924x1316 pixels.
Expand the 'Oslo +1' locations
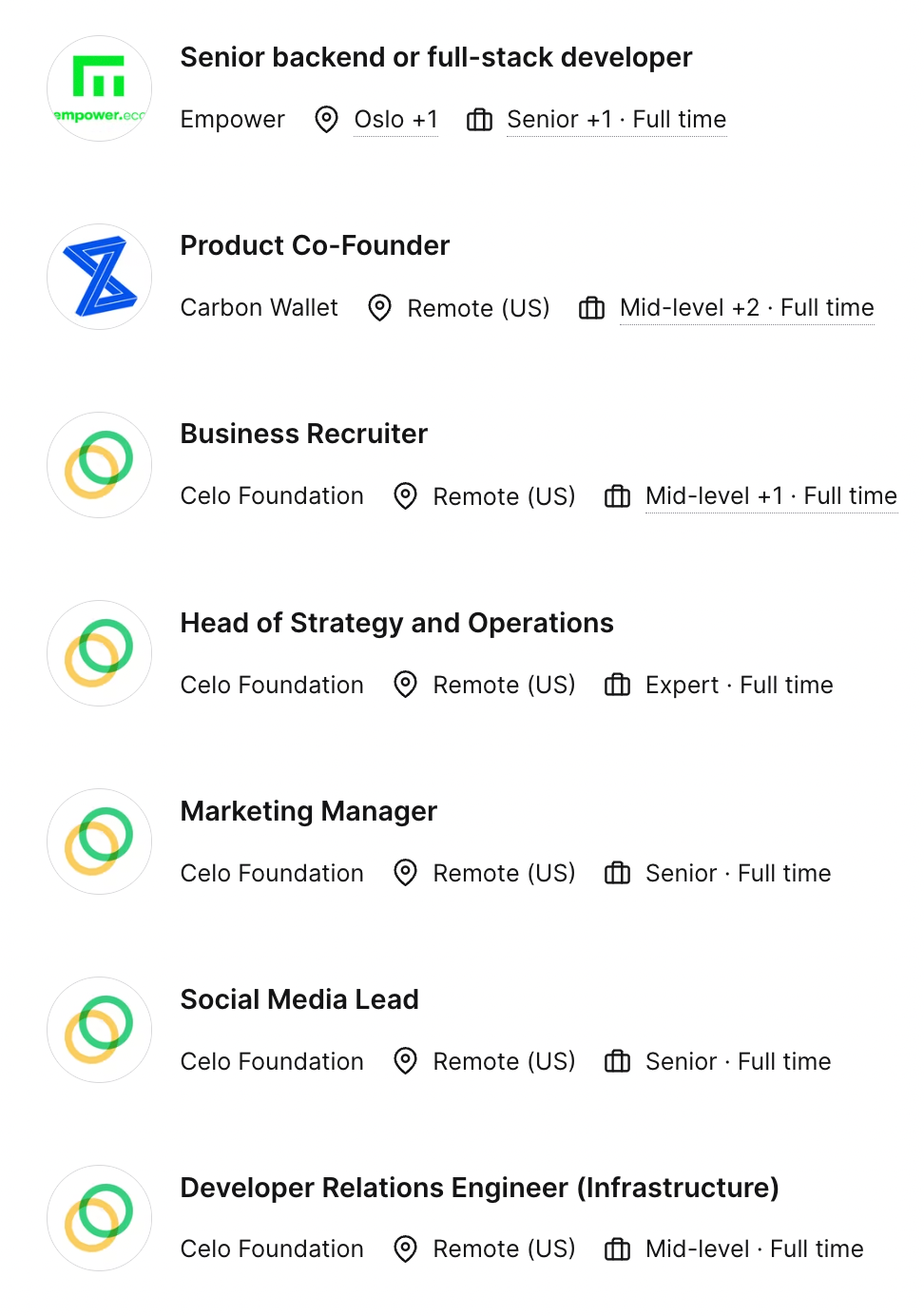click(x=395, y=120)
